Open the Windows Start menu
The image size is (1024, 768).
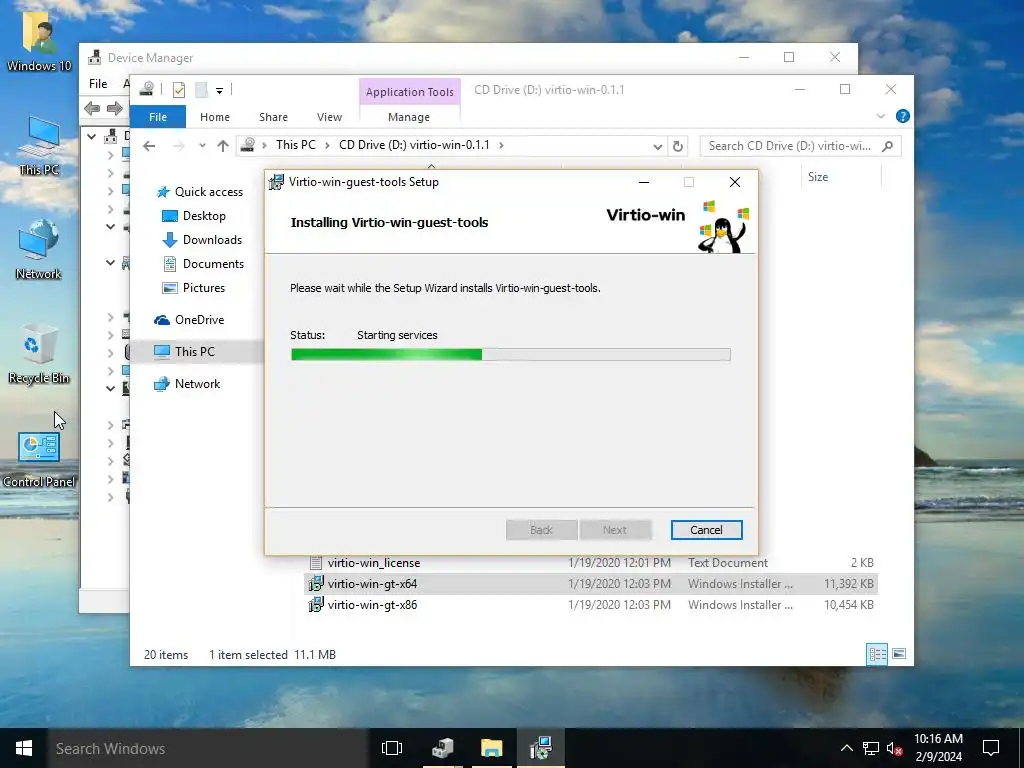tap(24, 748)
